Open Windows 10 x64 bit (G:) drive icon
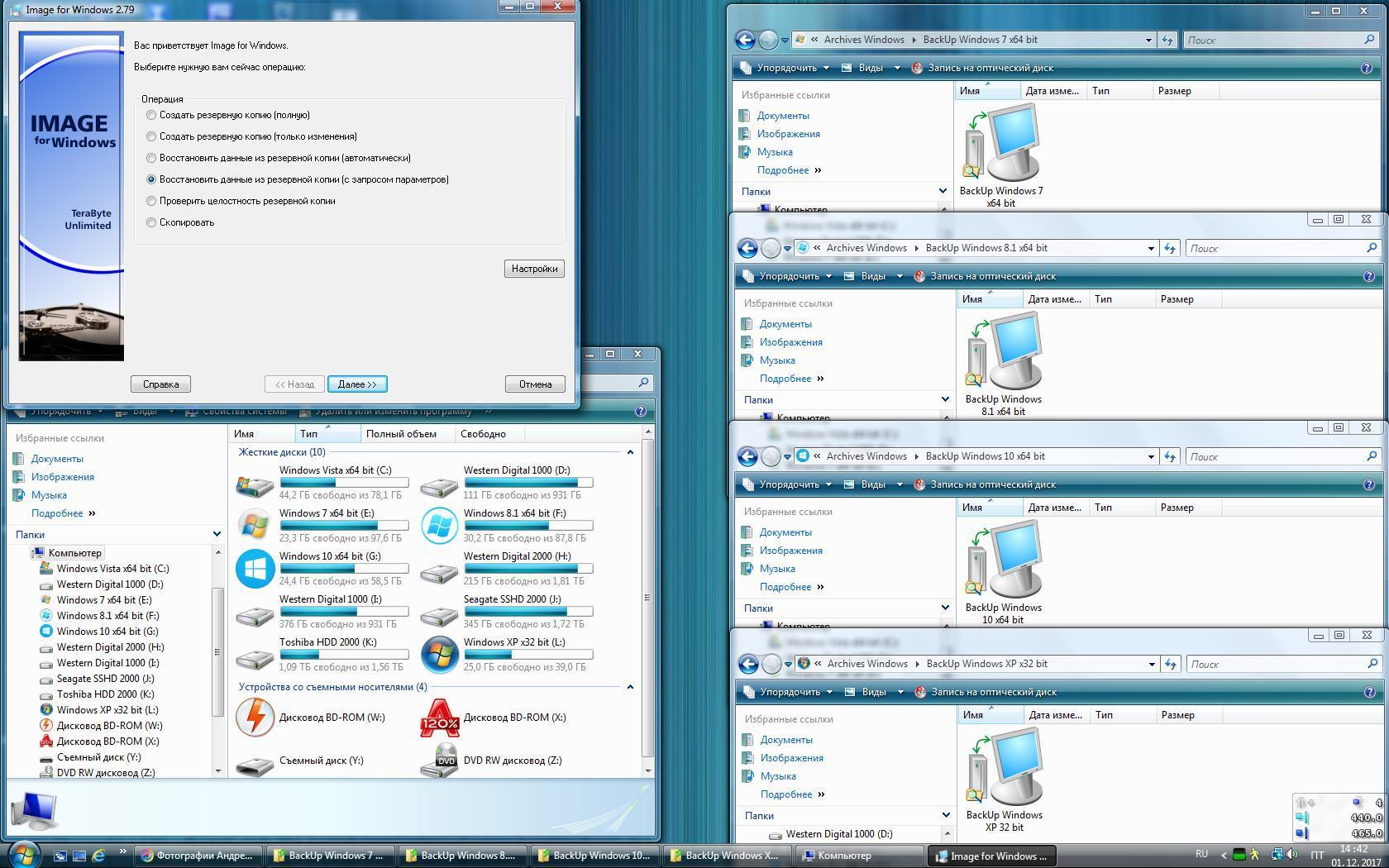1389x868 pixels. coord(255,569)
